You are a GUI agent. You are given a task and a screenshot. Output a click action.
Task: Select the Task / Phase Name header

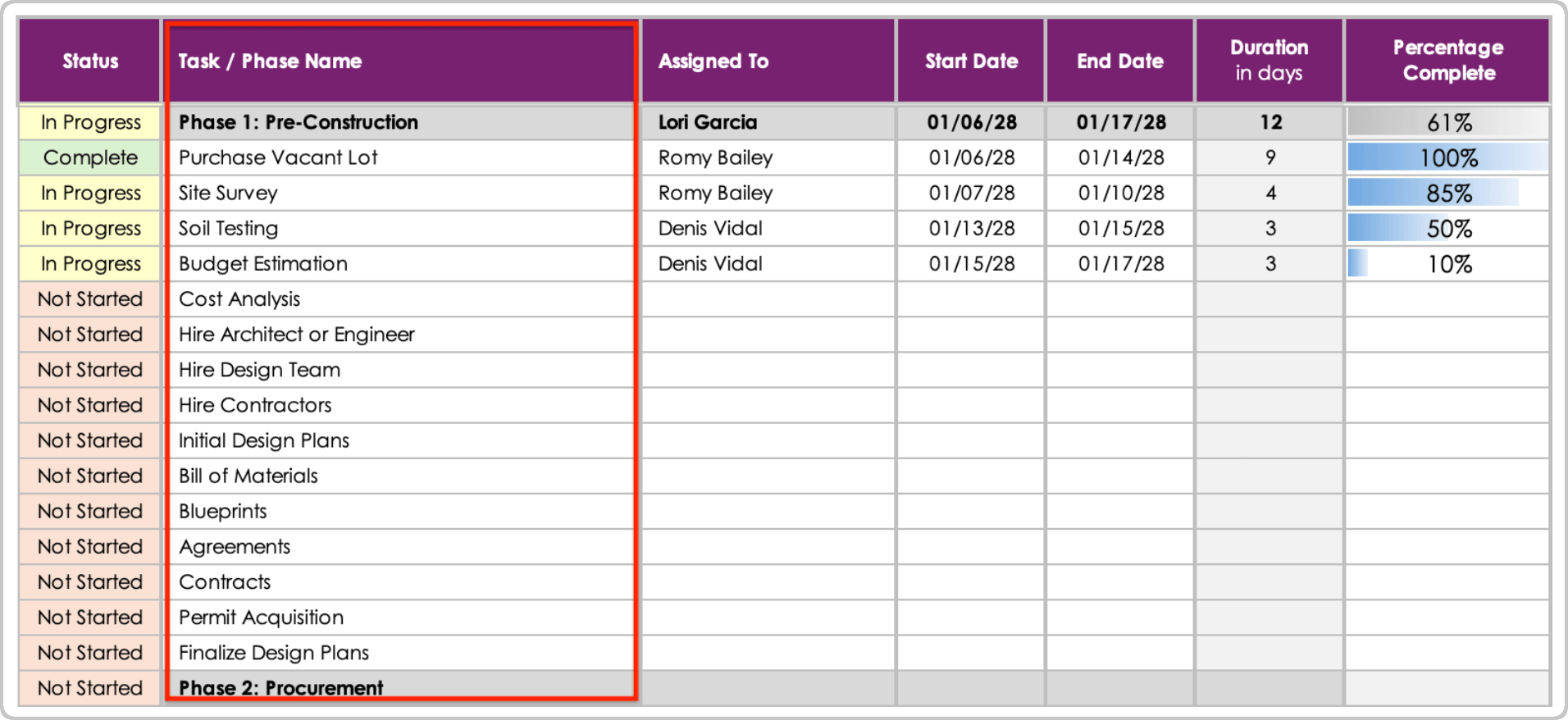270,61
